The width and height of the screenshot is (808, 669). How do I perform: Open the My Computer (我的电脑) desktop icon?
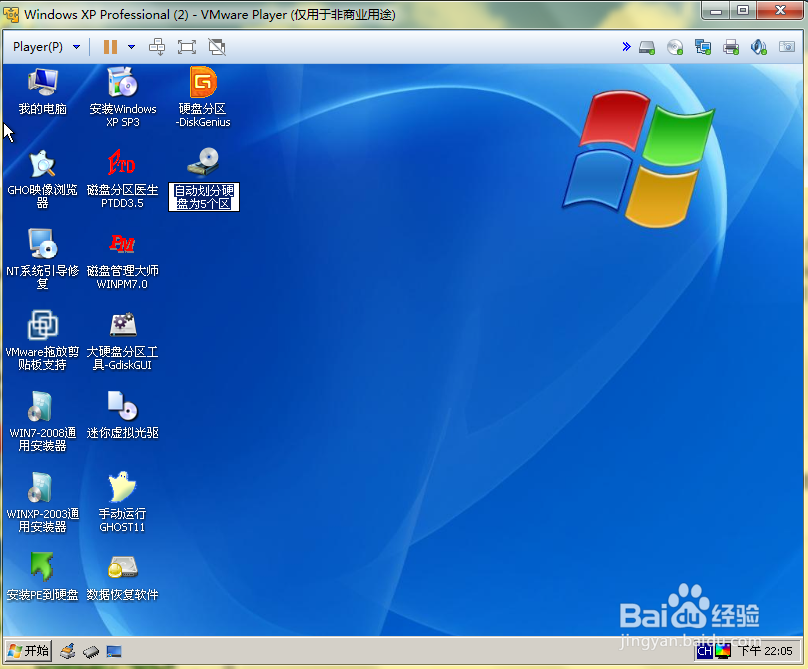pyautogui.click(x=43, y=91)
